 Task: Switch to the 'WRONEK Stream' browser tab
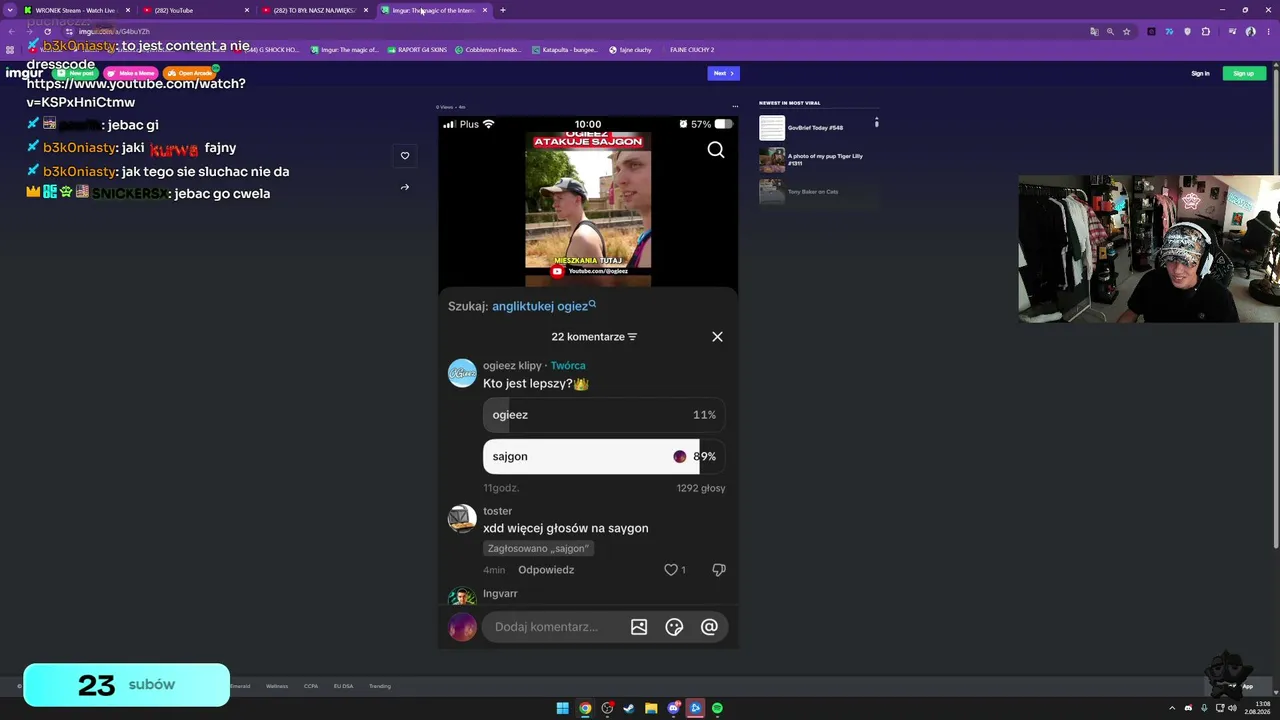pos(78,10)
